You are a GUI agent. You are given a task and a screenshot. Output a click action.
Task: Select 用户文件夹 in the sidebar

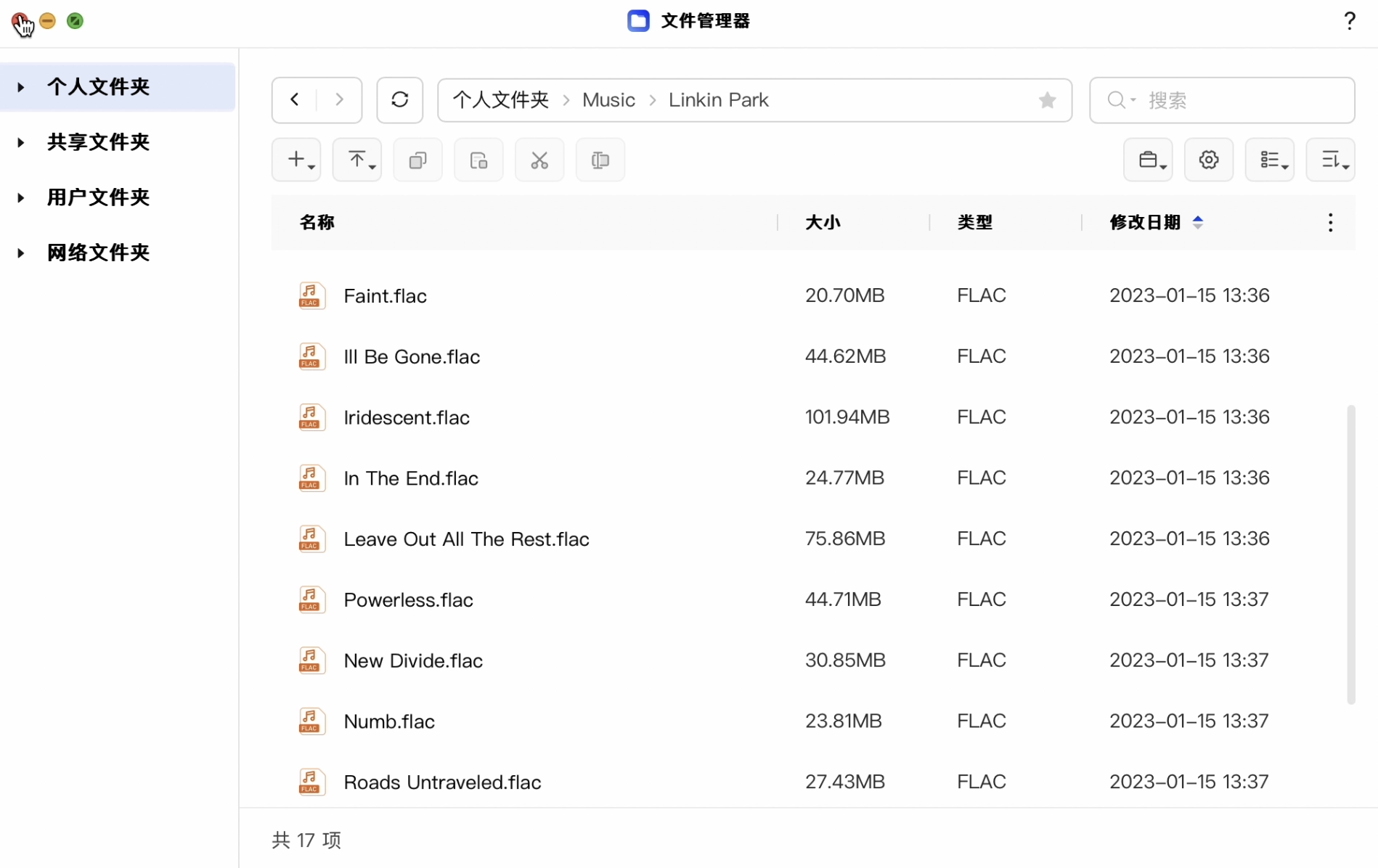pyautogui.click(x=98, y=197)
